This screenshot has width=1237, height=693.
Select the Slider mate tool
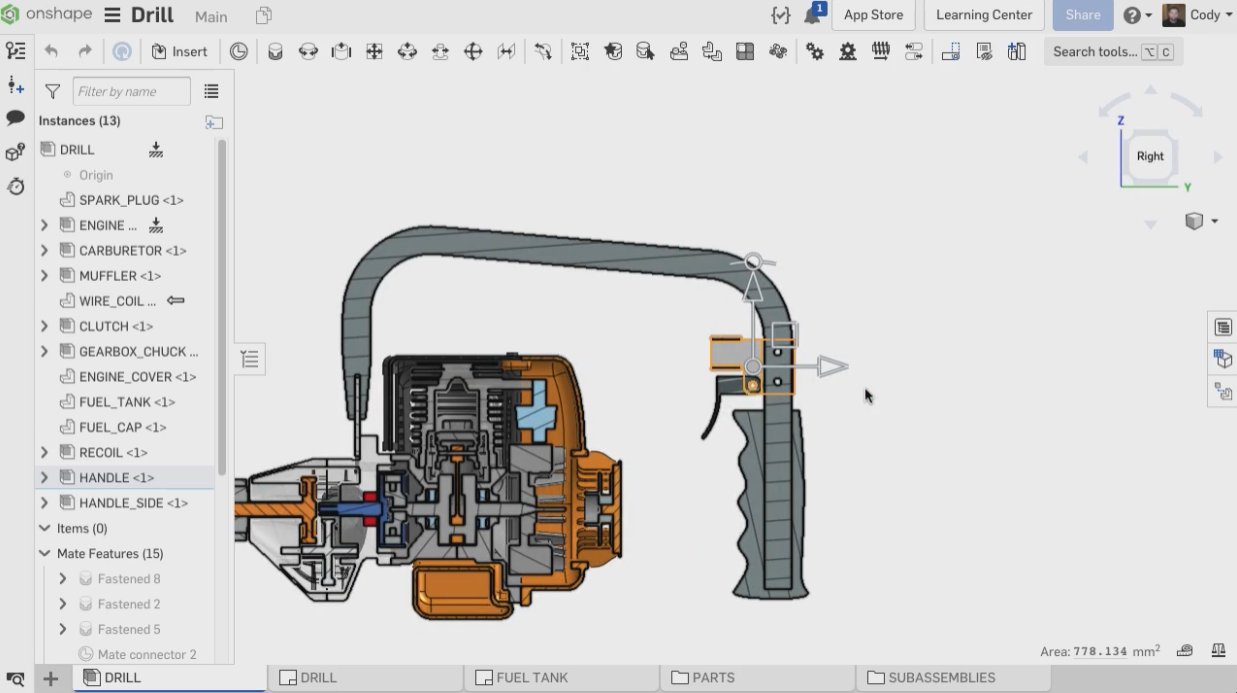(x=341, y=52)
